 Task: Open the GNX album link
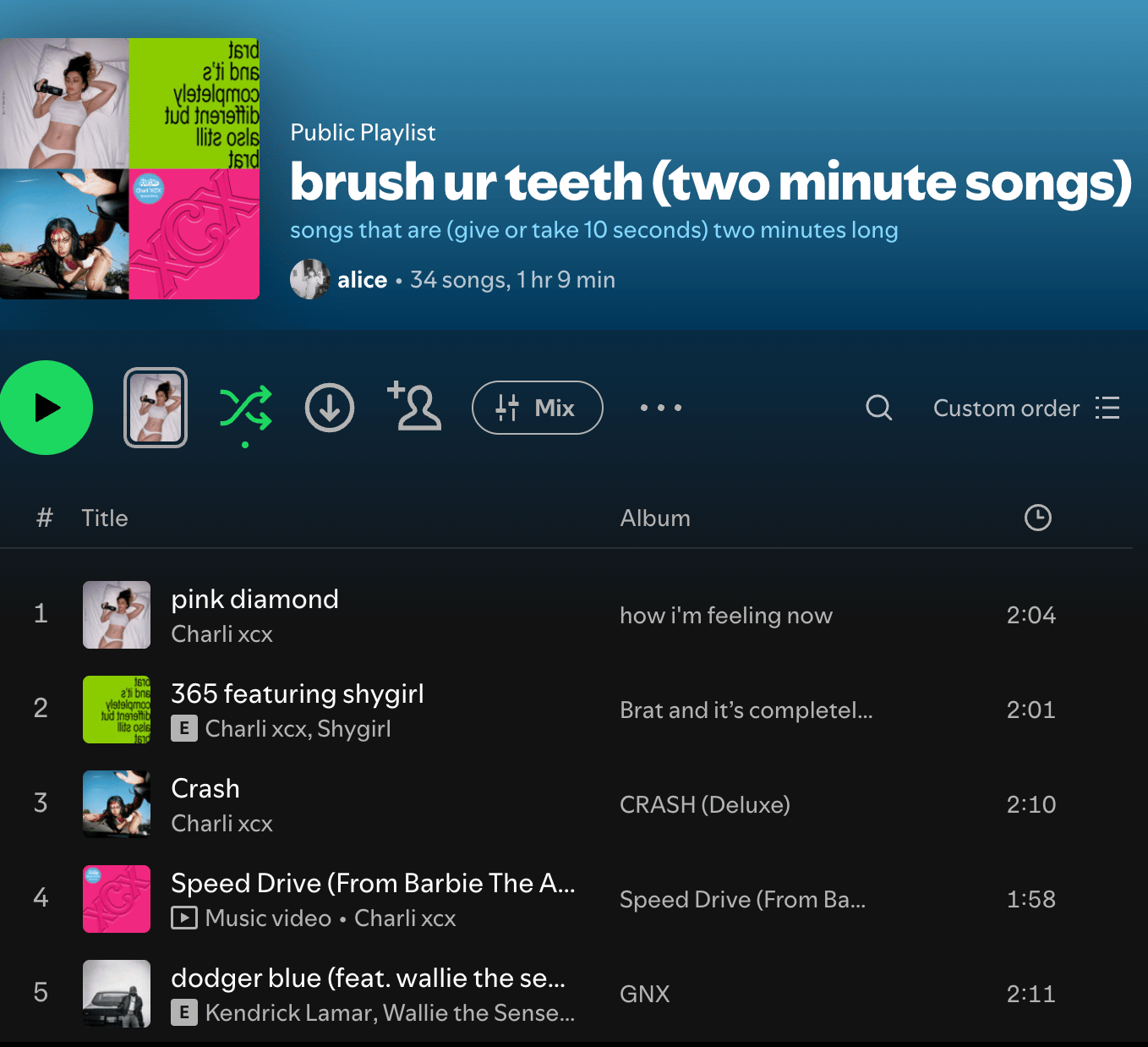645,994
